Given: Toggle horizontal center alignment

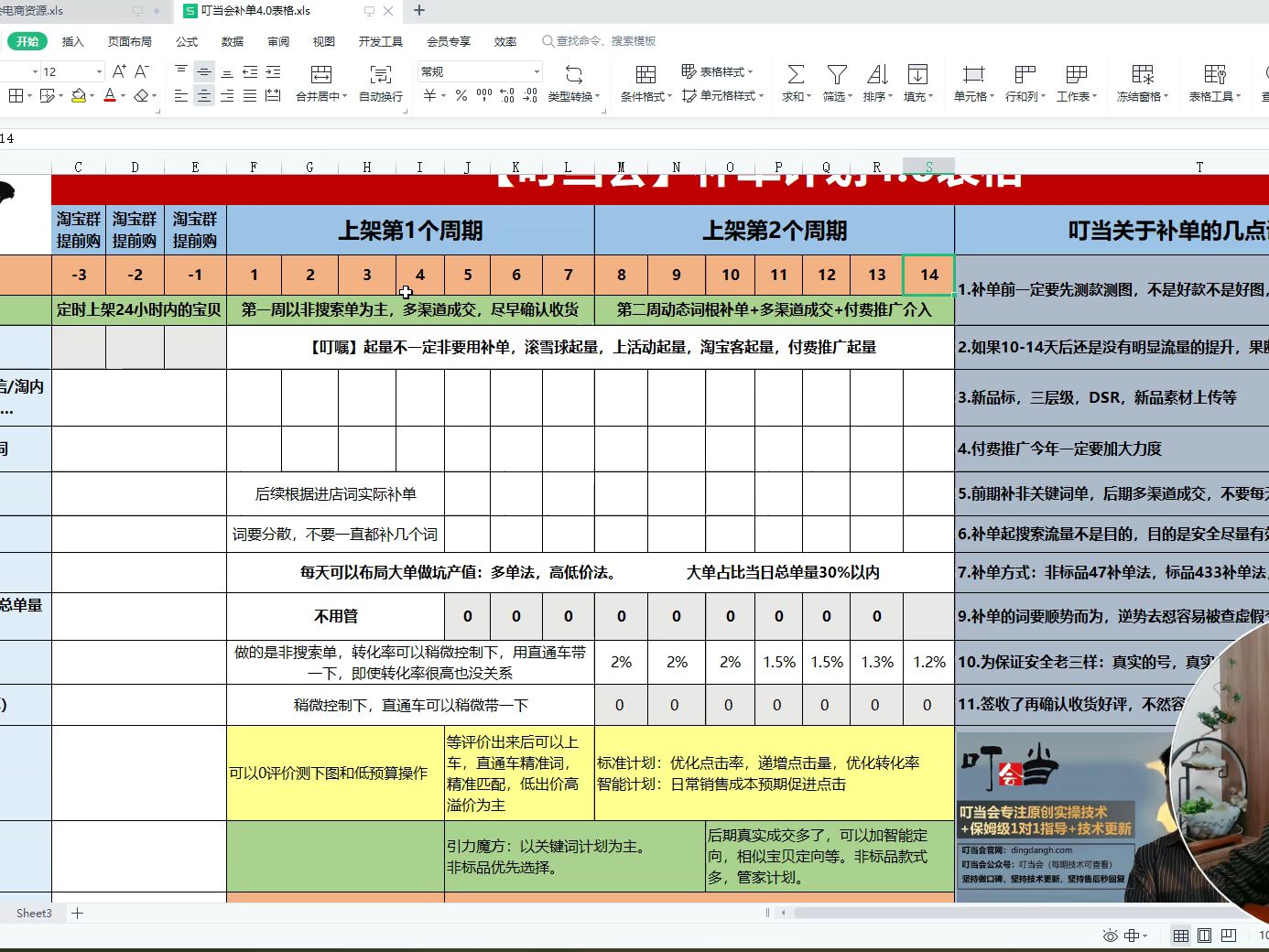Looking at the screenshot, I should click(204, 95).
